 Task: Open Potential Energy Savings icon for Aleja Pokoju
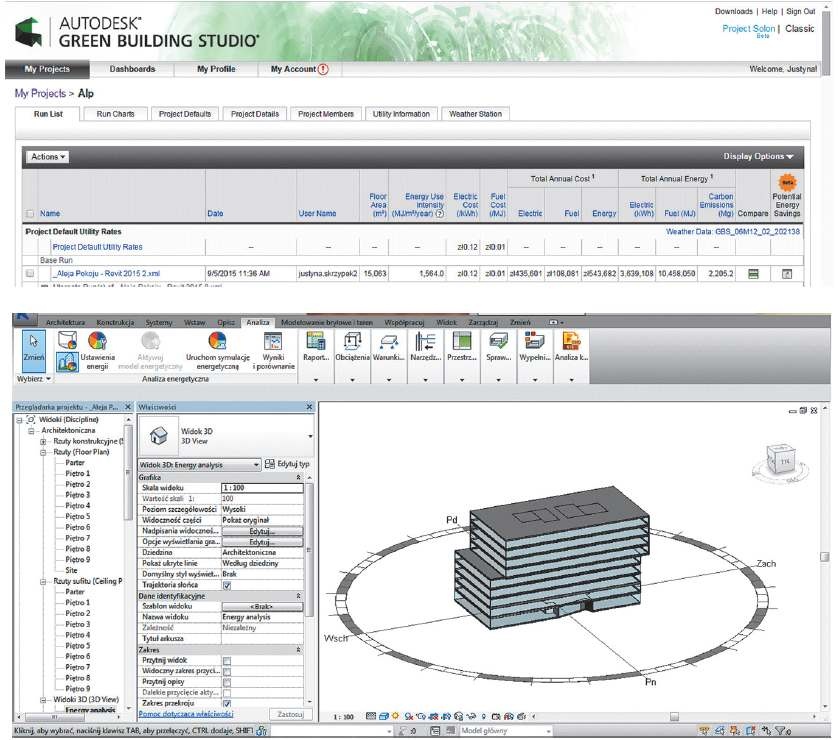[787, 274]
